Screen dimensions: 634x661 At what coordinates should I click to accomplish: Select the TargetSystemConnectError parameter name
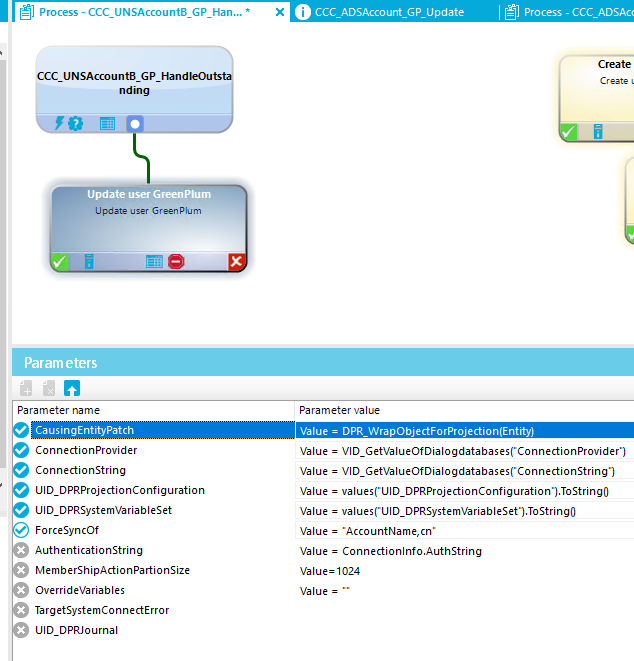point(102,610)
